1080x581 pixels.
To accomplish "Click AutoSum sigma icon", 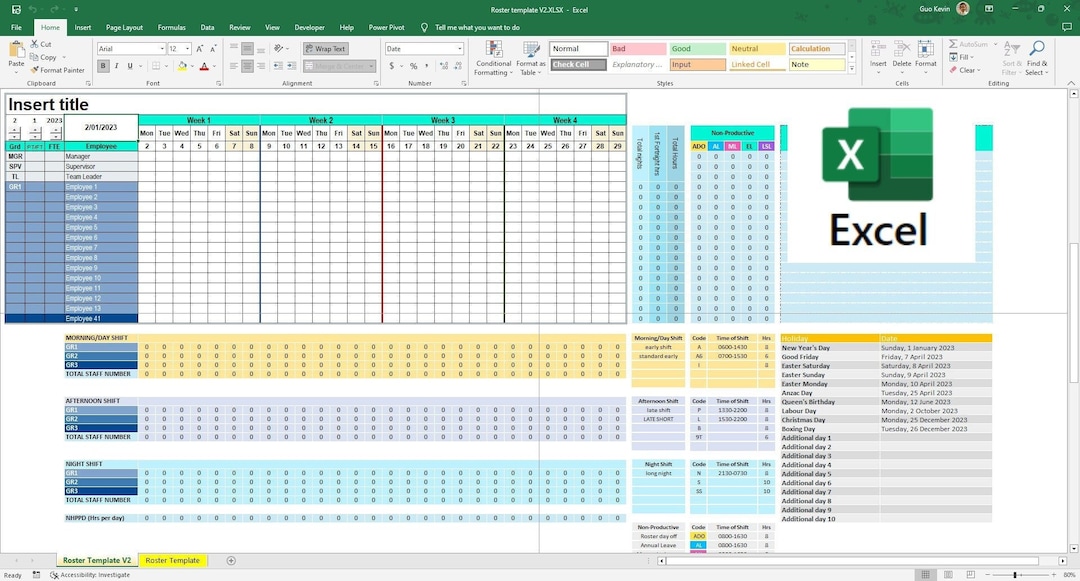I will (953, 44).
